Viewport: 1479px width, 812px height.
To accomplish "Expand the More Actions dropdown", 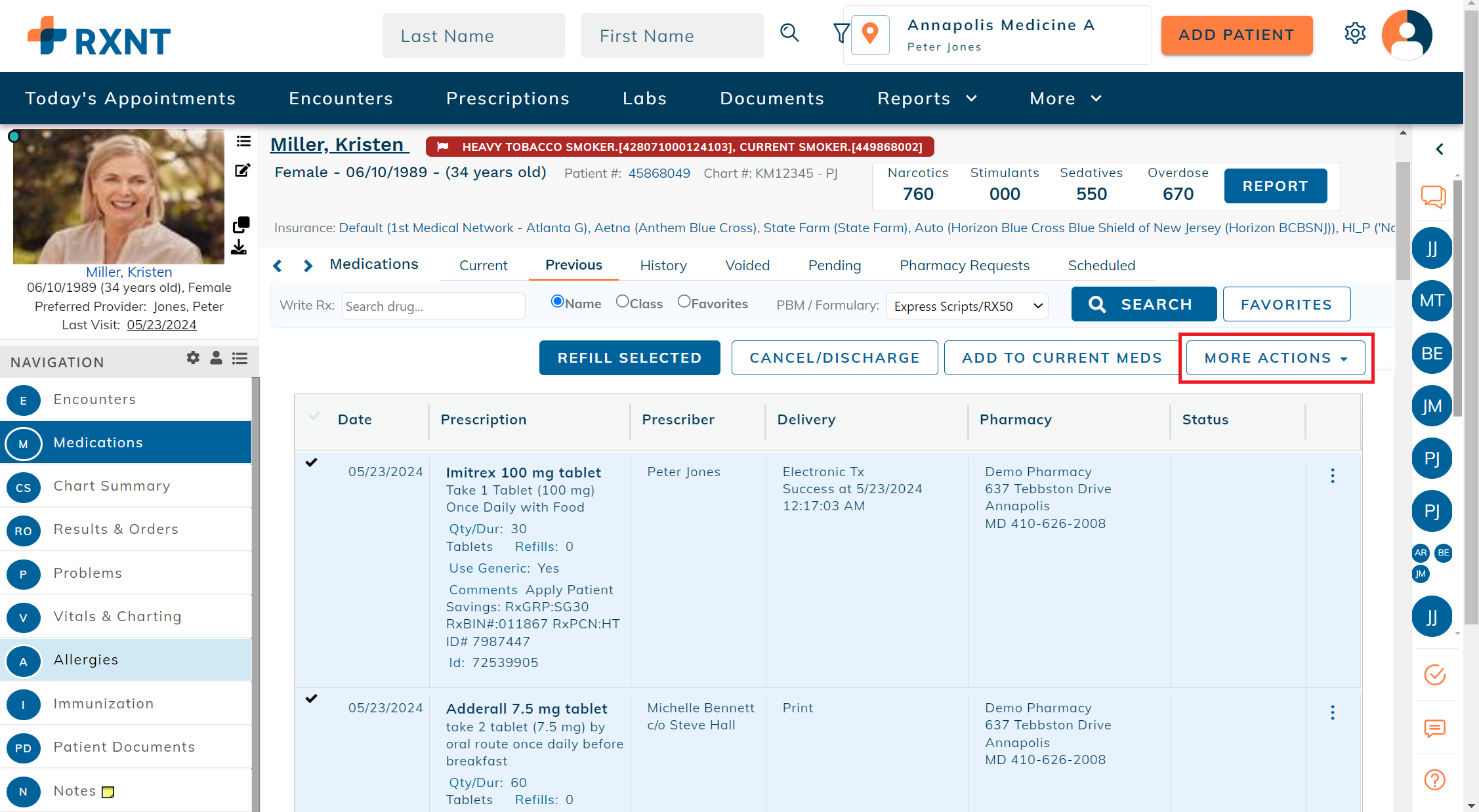I will point(1276,358).
